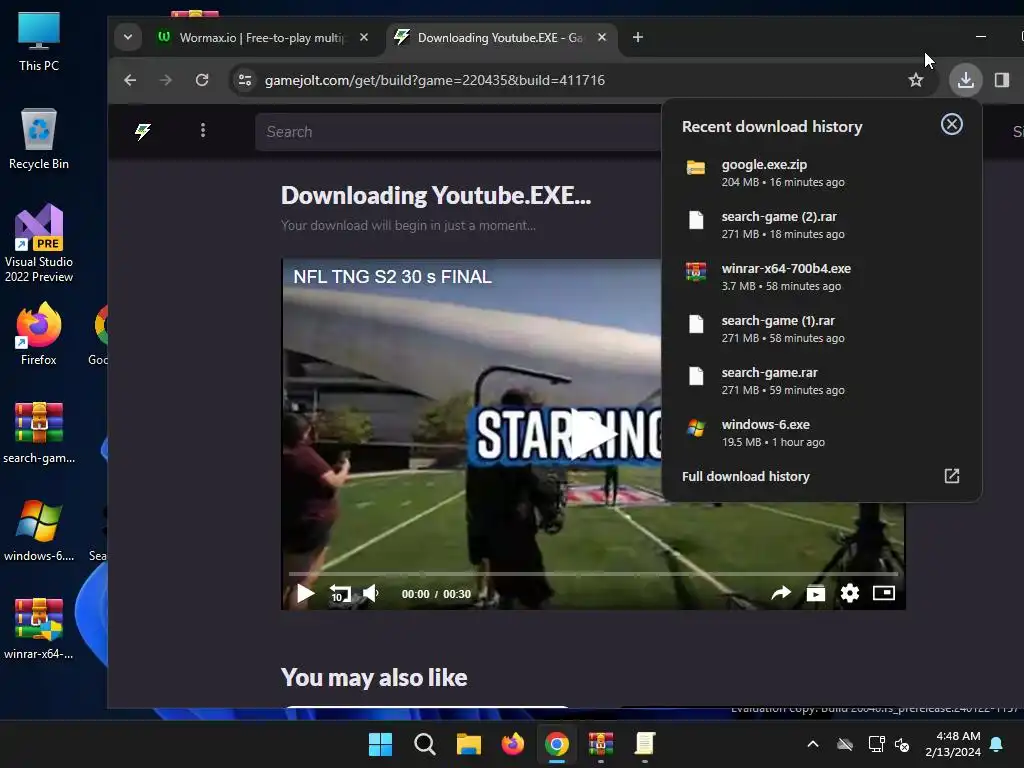Toggle the Chrome downloads button
The width and height of the screenshot is (1024, 768).
pyautogui.click(x=965, y=80)
